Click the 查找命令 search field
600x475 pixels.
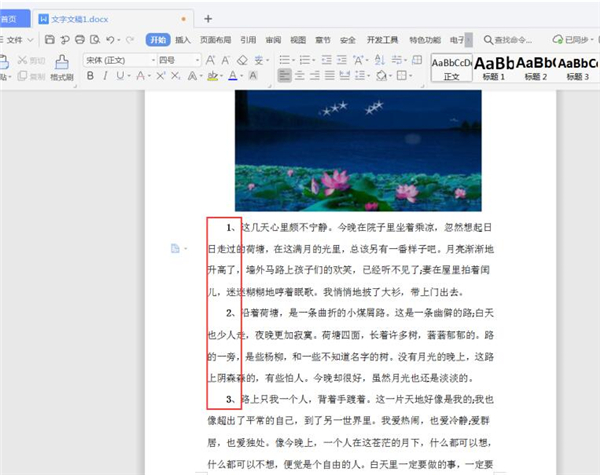click(x=509, y=40)
